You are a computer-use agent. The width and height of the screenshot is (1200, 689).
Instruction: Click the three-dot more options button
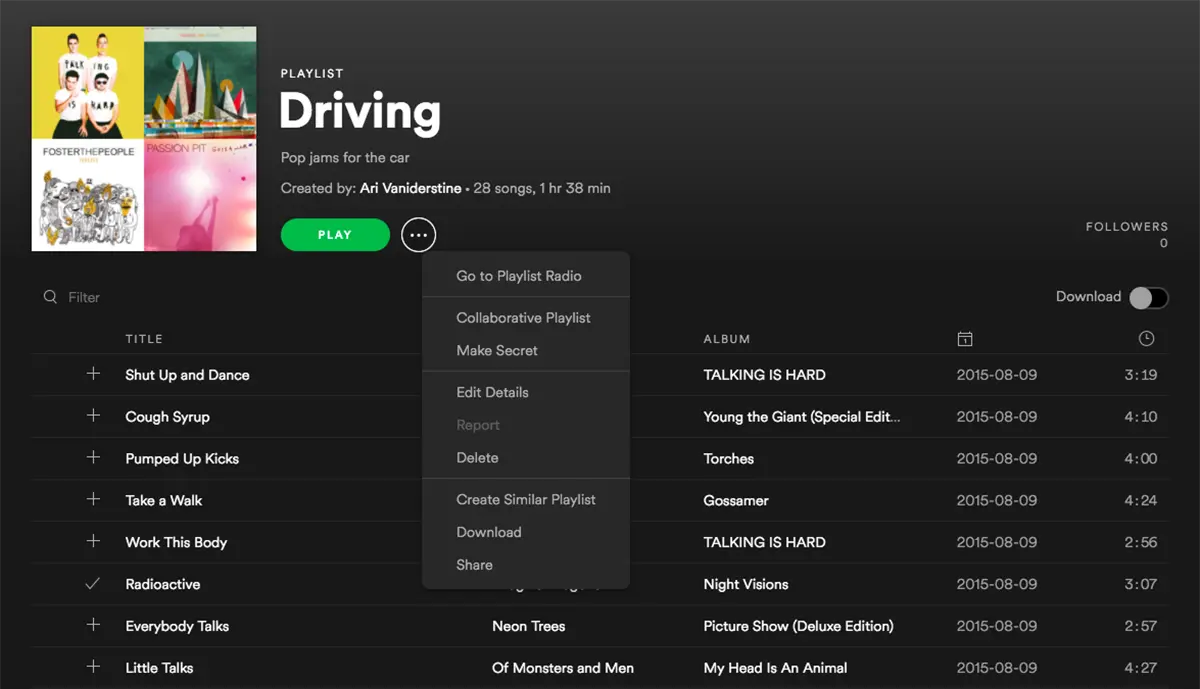418,235
